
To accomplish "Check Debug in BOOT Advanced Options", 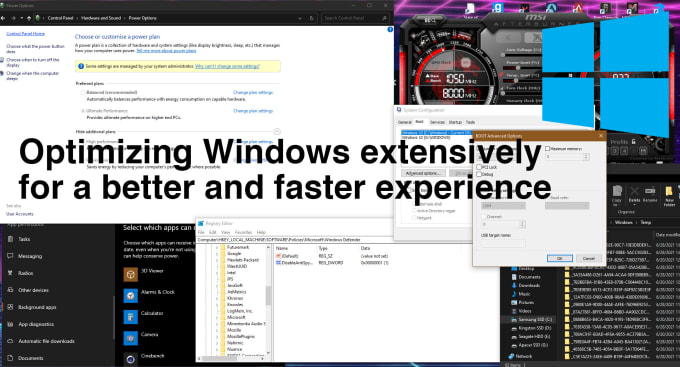I will pyautogui.click(x=479, y=174).
